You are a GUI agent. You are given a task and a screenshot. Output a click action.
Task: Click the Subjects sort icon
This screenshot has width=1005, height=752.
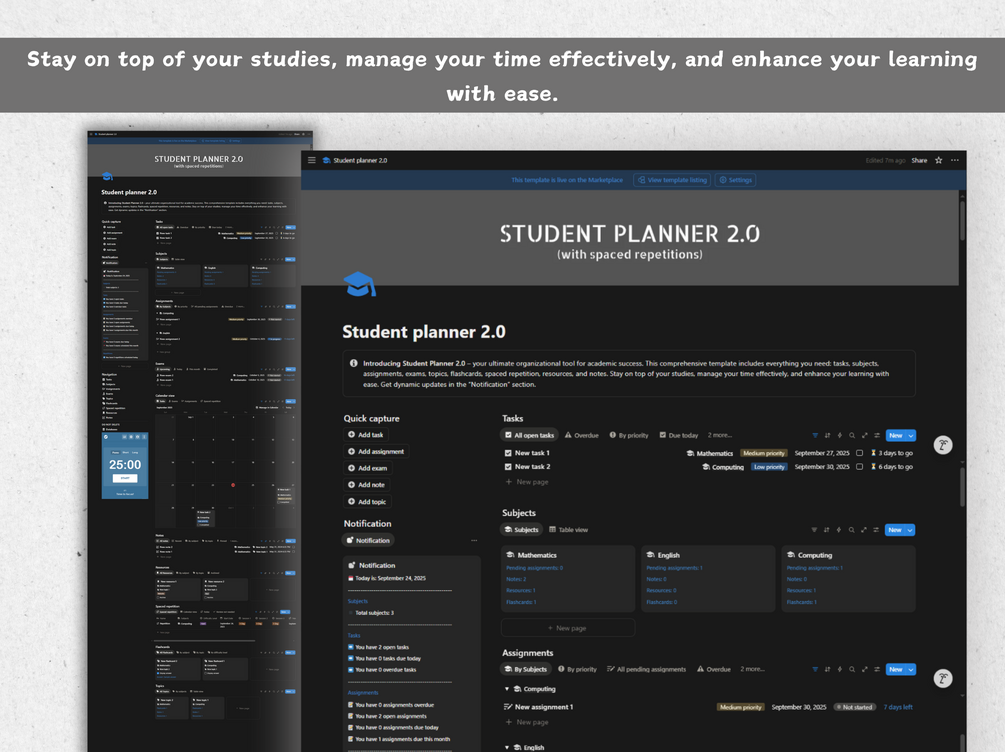(x=827, y=530)
